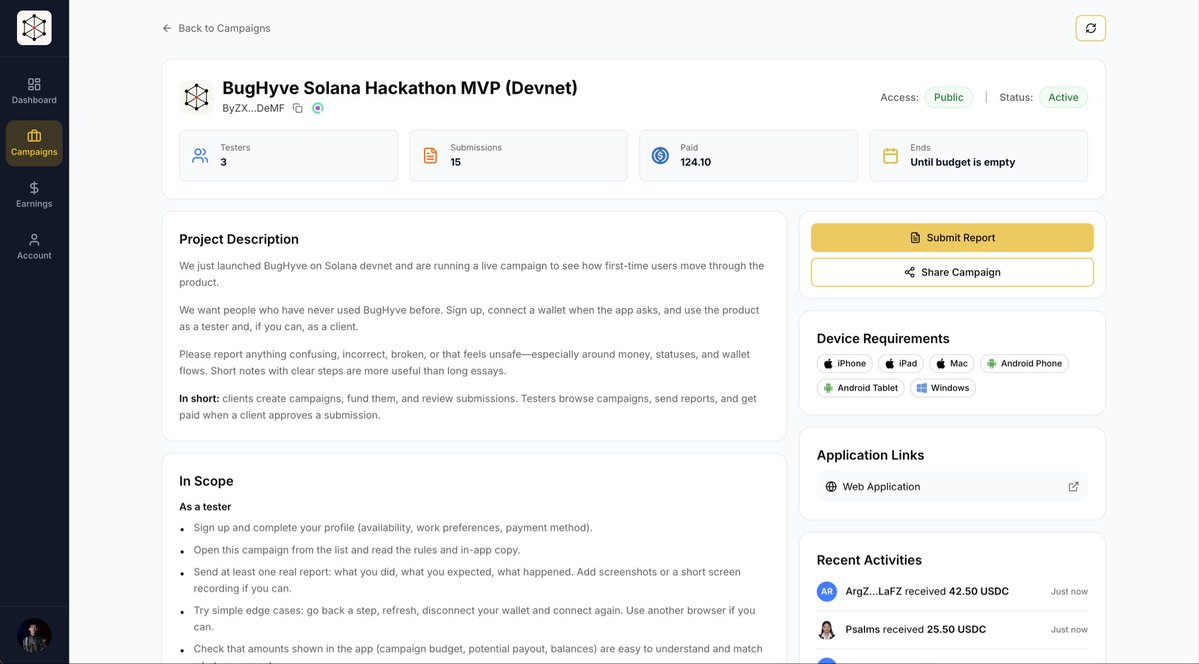Click the "ByZX...DeMF" address text
This screenshot has height=664, width=1199.
click(253, 109)
